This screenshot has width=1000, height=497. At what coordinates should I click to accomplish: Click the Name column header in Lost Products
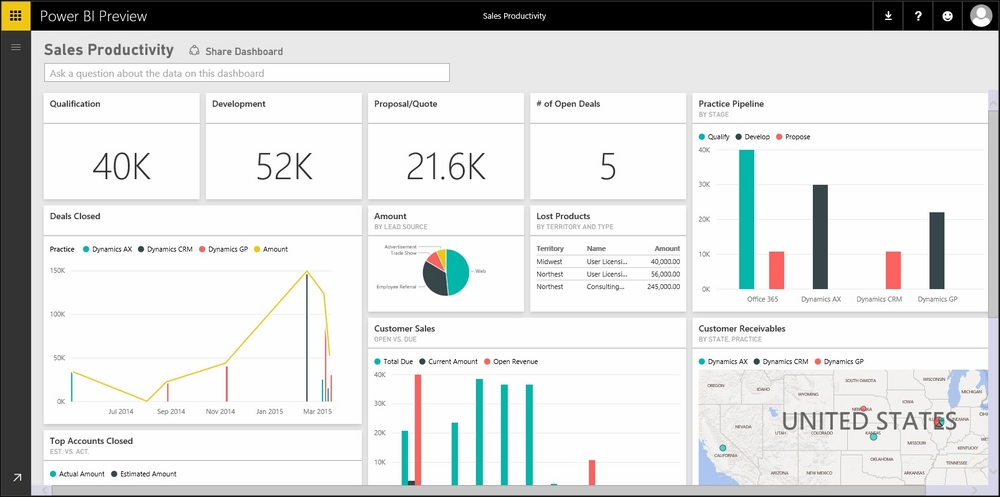(596, 248)
